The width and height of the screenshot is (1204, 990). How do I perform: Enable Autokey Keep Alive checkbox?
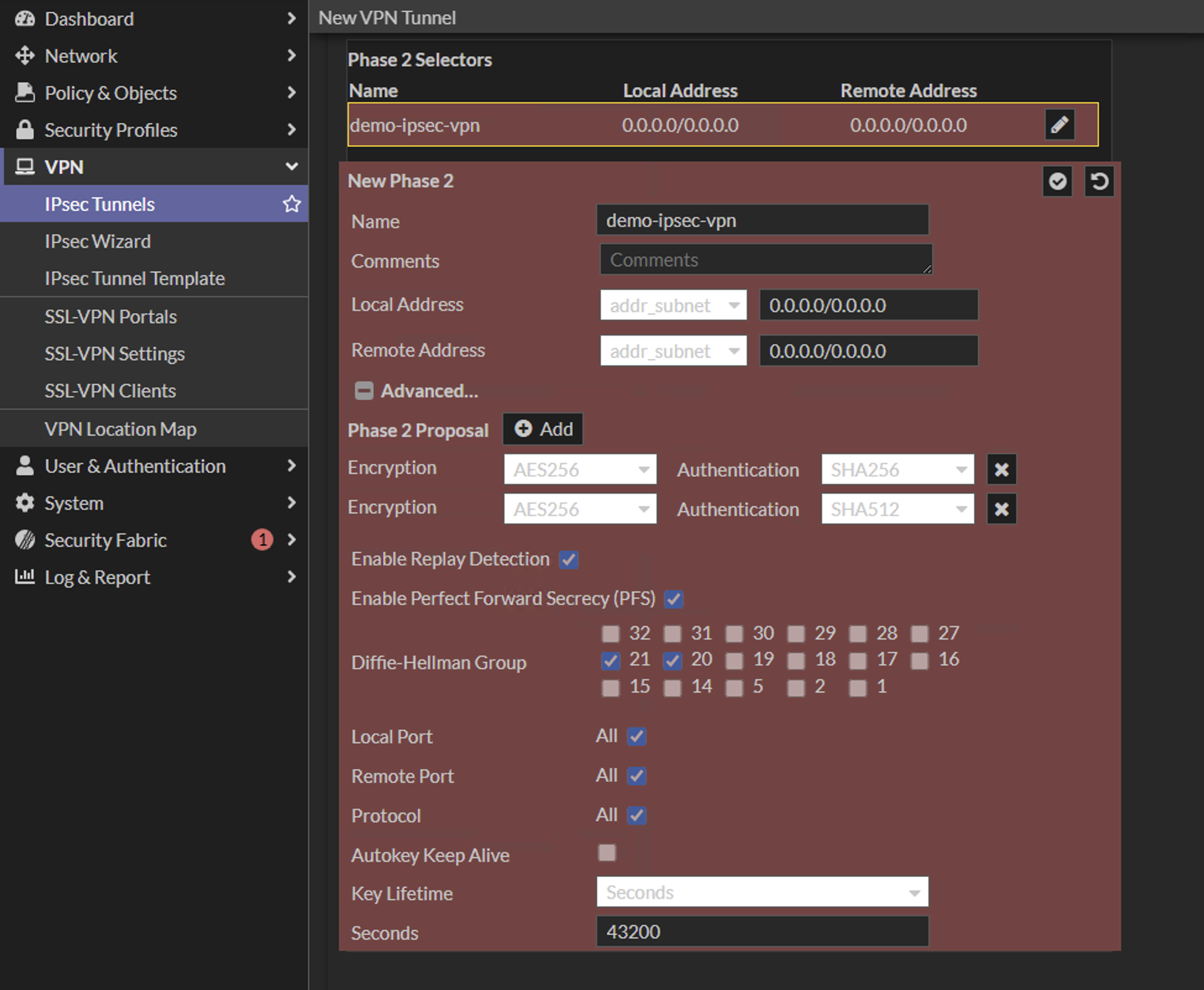[607, 853]
